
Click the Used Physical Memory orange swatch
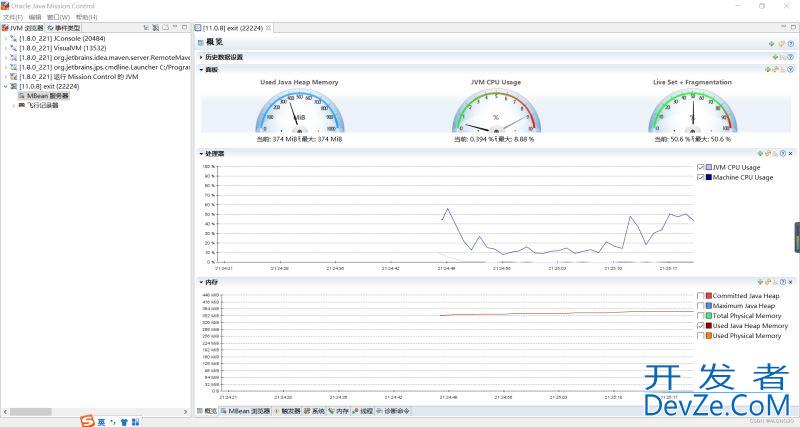pos(709,336)
